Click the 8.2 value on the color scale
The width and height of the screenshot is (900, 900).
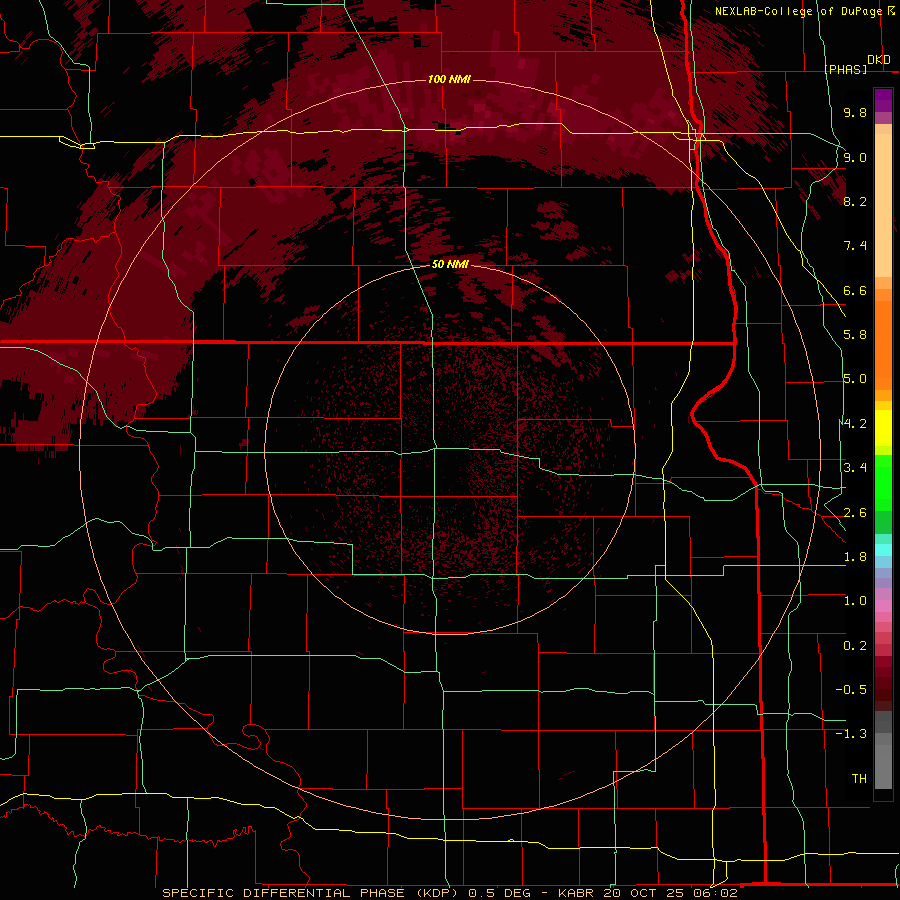(855, 201)
